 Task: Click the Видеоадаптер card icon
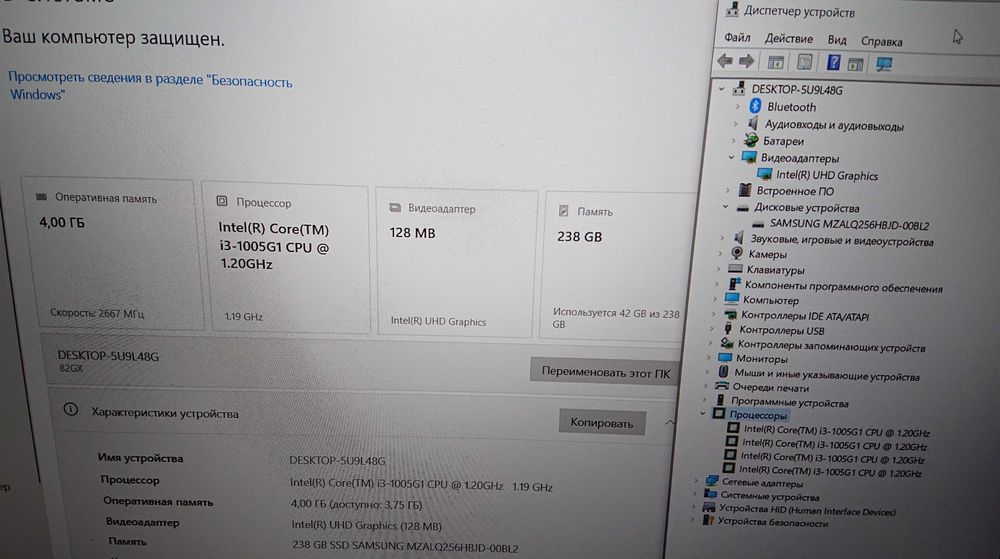click(x=395, y=208)
